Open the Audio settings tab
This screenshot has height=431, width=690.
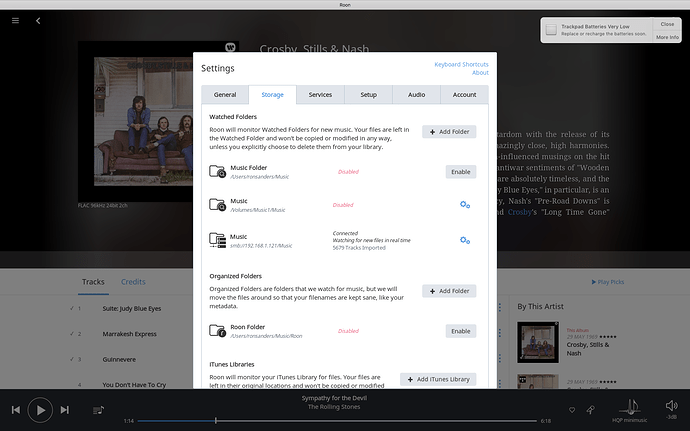coord(416,95)
